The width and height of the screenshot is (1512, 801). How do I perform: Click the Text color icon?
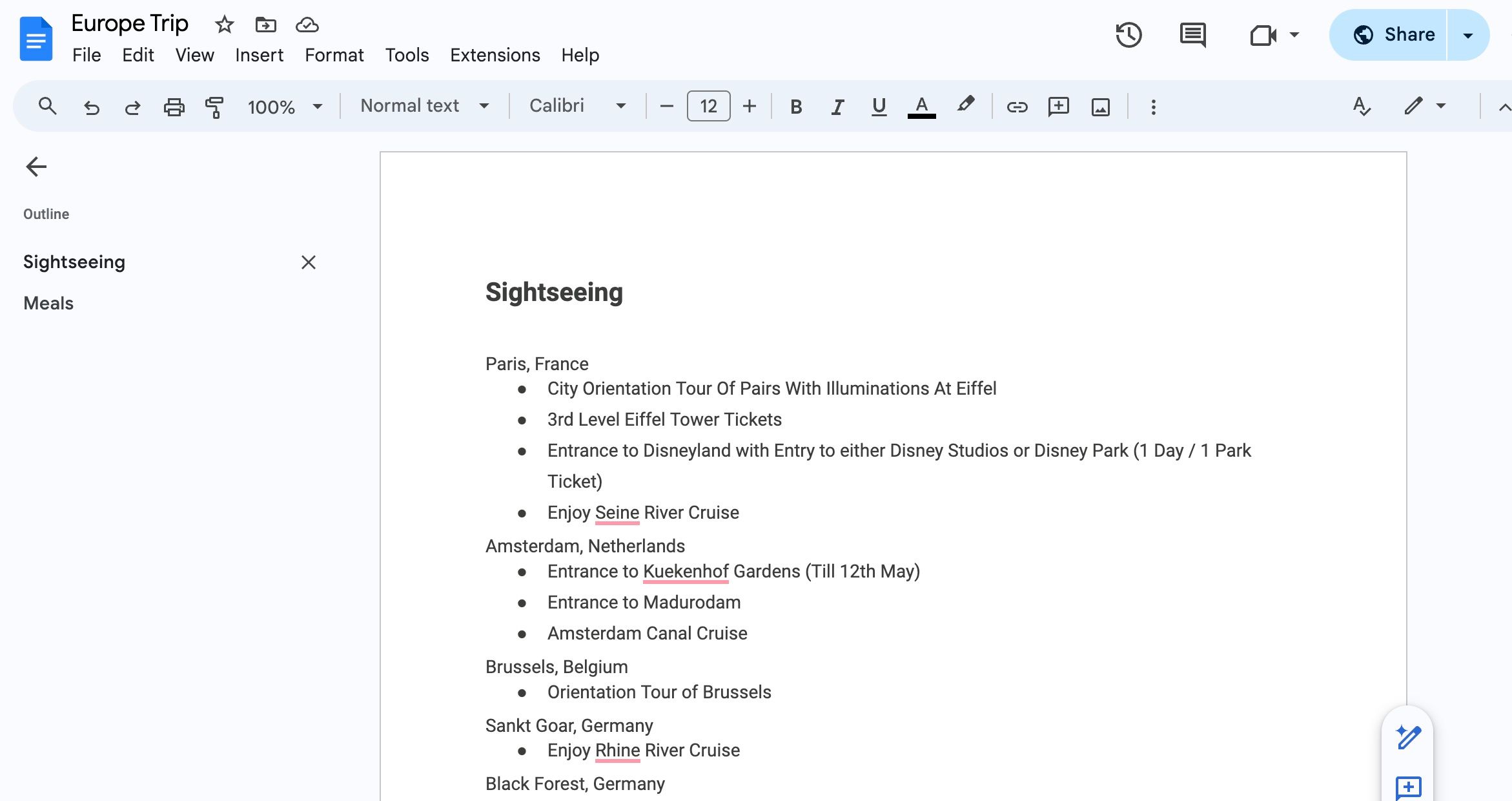pos(921,106)
